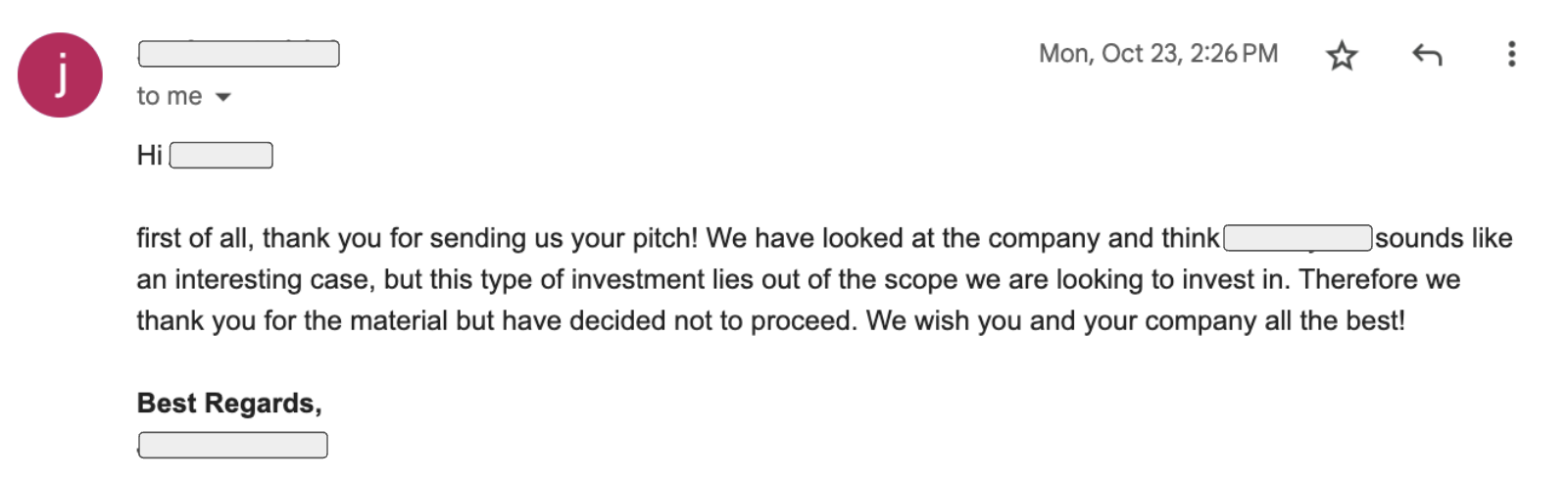Star this email message
This screenshot has height=480, width=1568.
tap(1342, 55)
